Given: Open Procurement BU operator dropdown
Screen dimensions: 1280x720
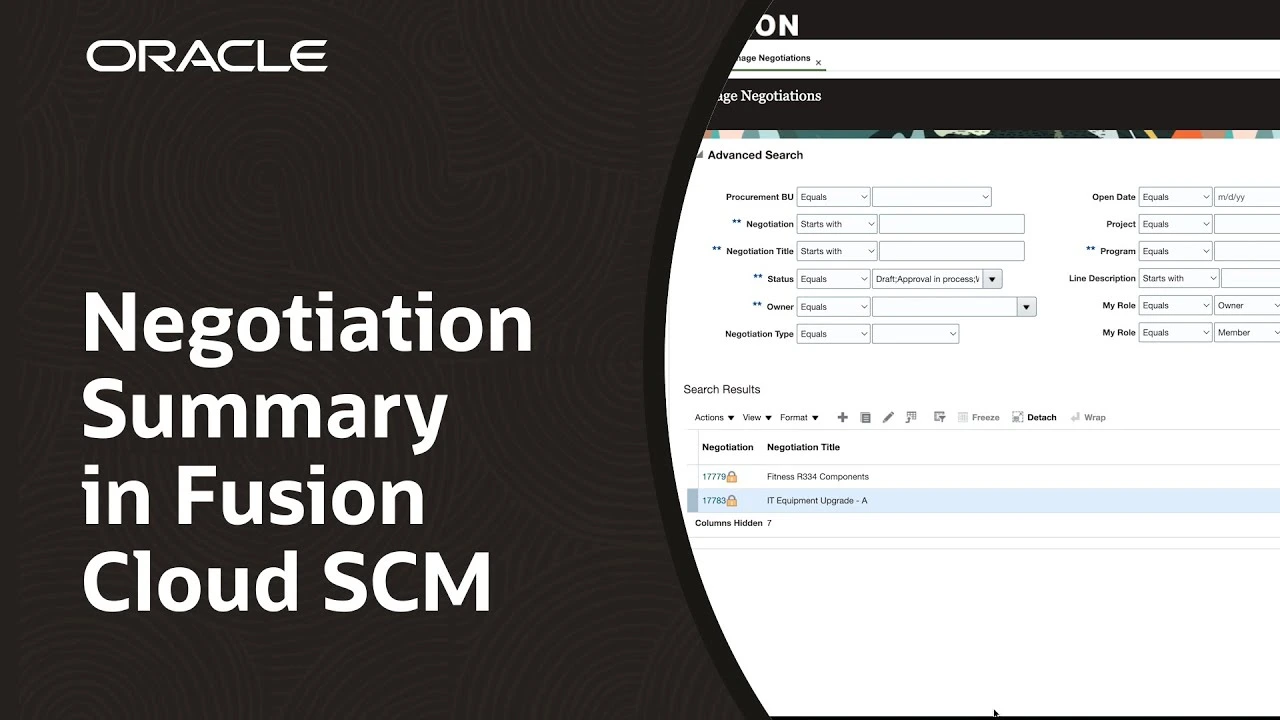Looking at the screenshot, I should click(x=833, y=197).
